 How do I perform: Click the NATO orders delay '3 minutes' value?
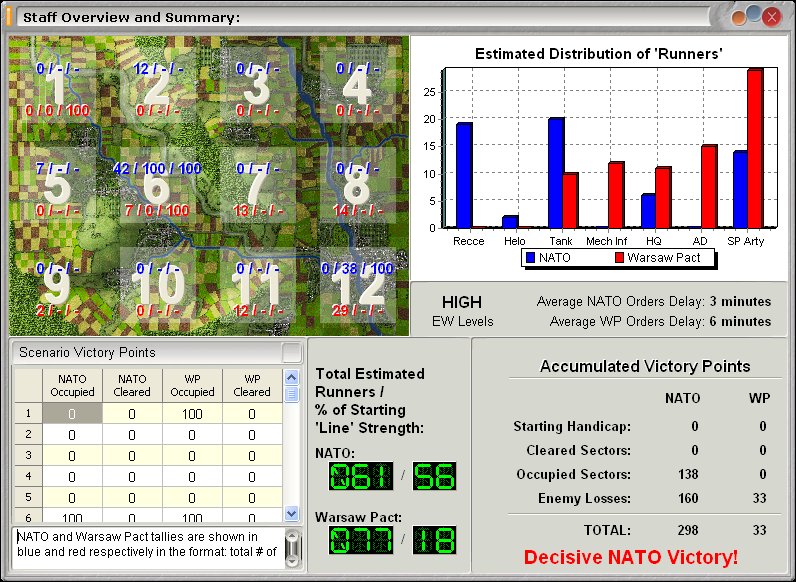[740, 302]
